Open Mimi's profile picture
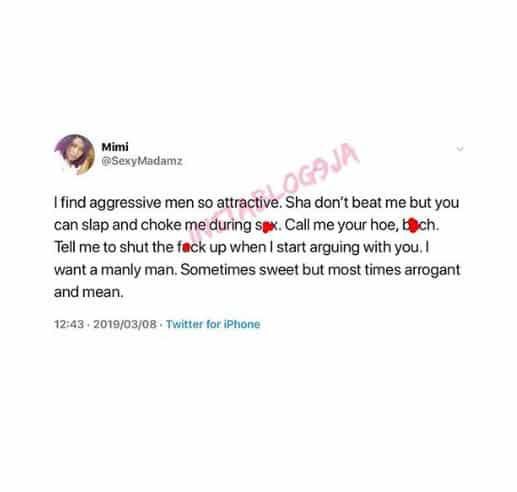 pos(75,155)
